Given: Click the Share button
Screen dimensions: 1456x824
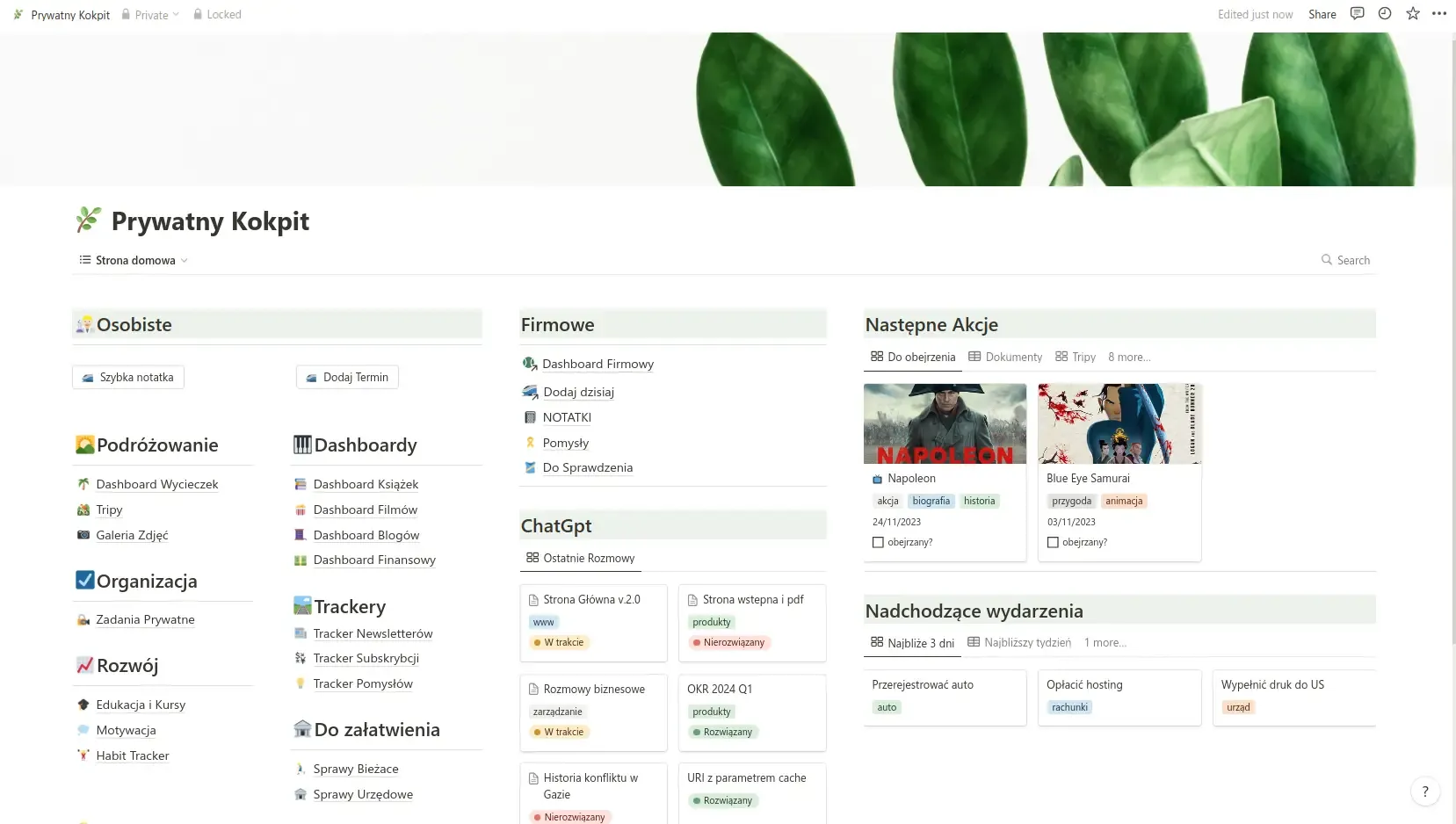Looking at the screenshot, I should [x=1322, y=14].
